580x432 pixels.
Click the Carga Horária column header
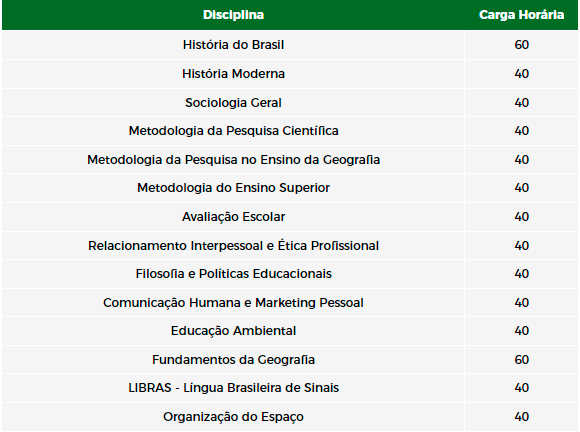(521, 15)
